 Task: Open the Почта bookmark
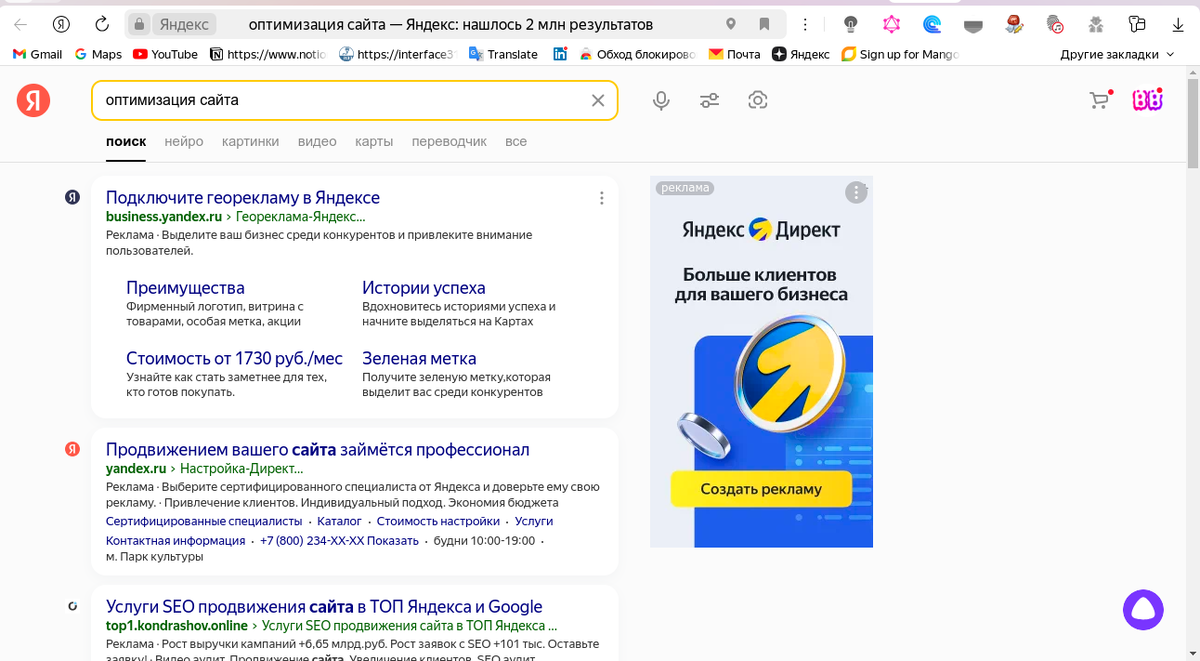(x=734, y=54)
